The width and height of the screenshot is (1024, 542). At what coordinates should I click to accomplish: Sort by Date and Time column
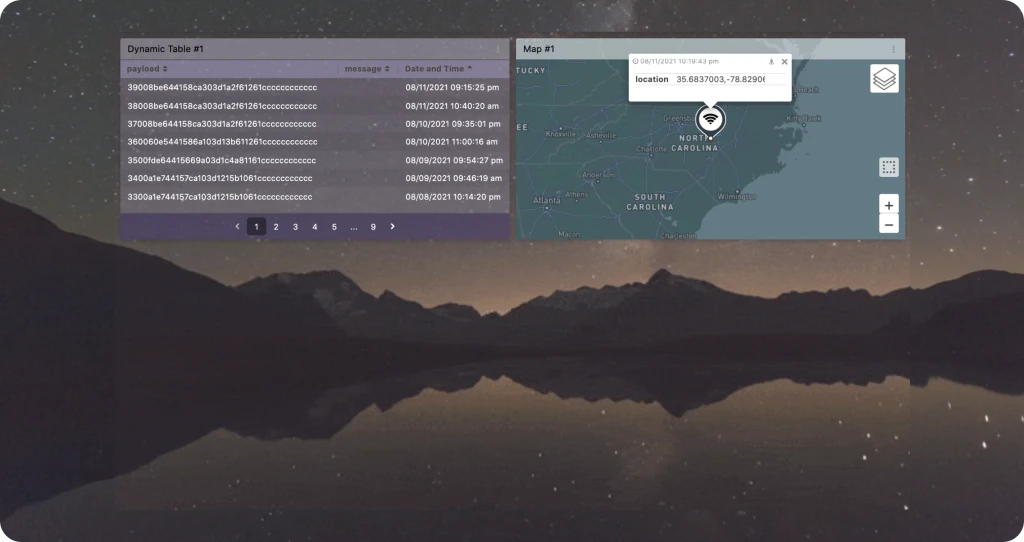click(438, 69)
